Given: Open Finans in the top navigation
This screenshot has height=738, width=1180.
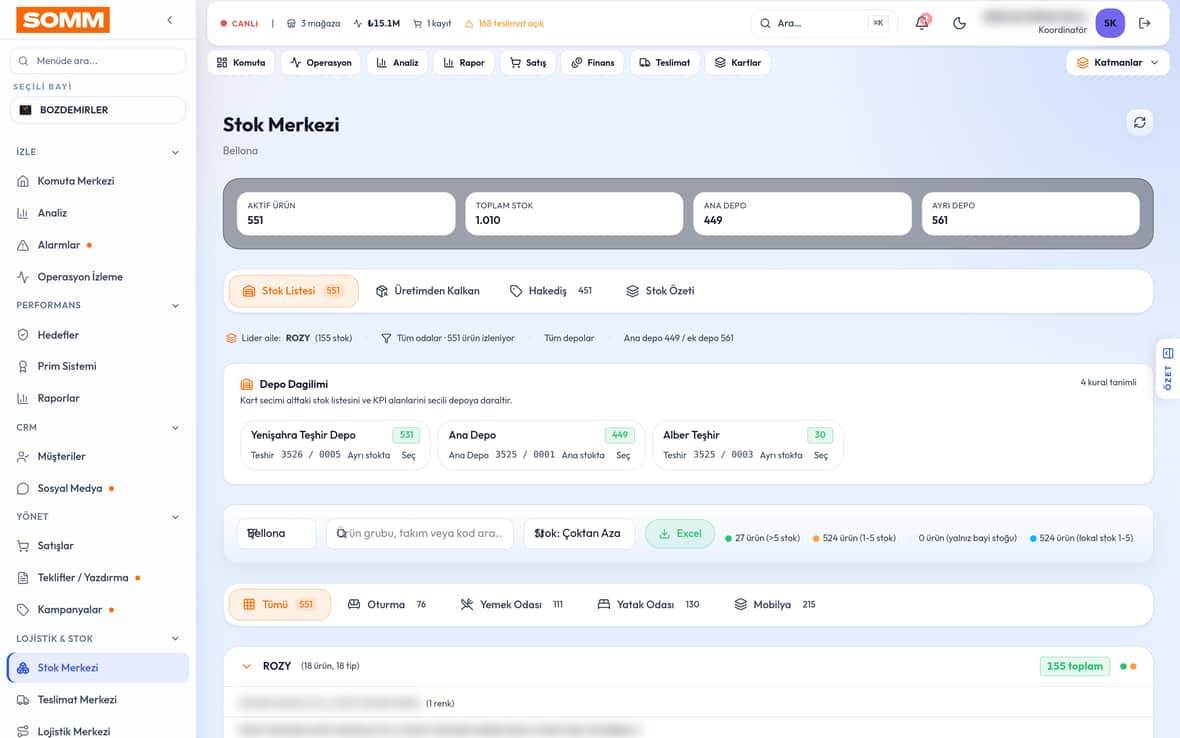Looking at the screenshot, I should 592,62.
